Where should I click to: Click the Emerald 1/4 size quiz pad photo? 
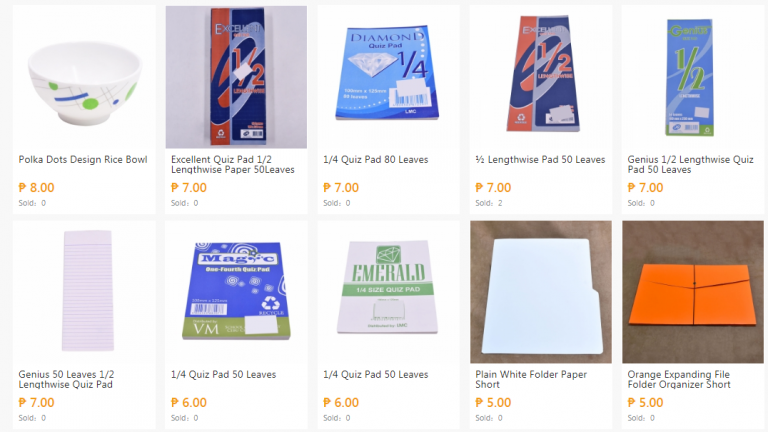[x=388, y=292]
